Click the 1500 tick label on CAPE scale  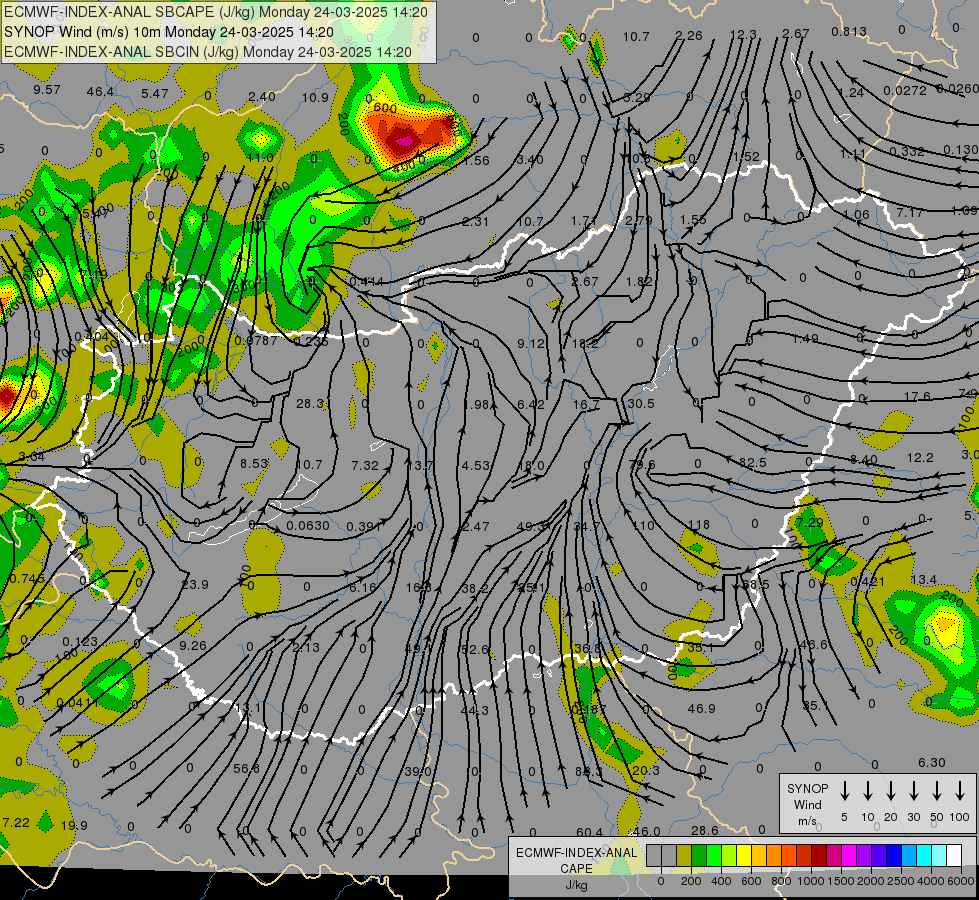[841, 881]
